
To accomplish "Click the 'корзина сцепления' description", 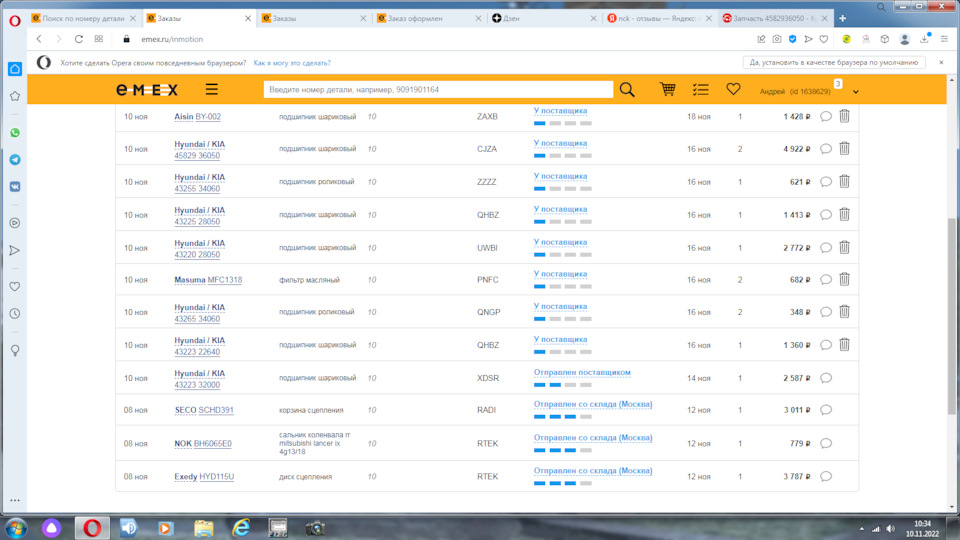I will click(311, 410).
